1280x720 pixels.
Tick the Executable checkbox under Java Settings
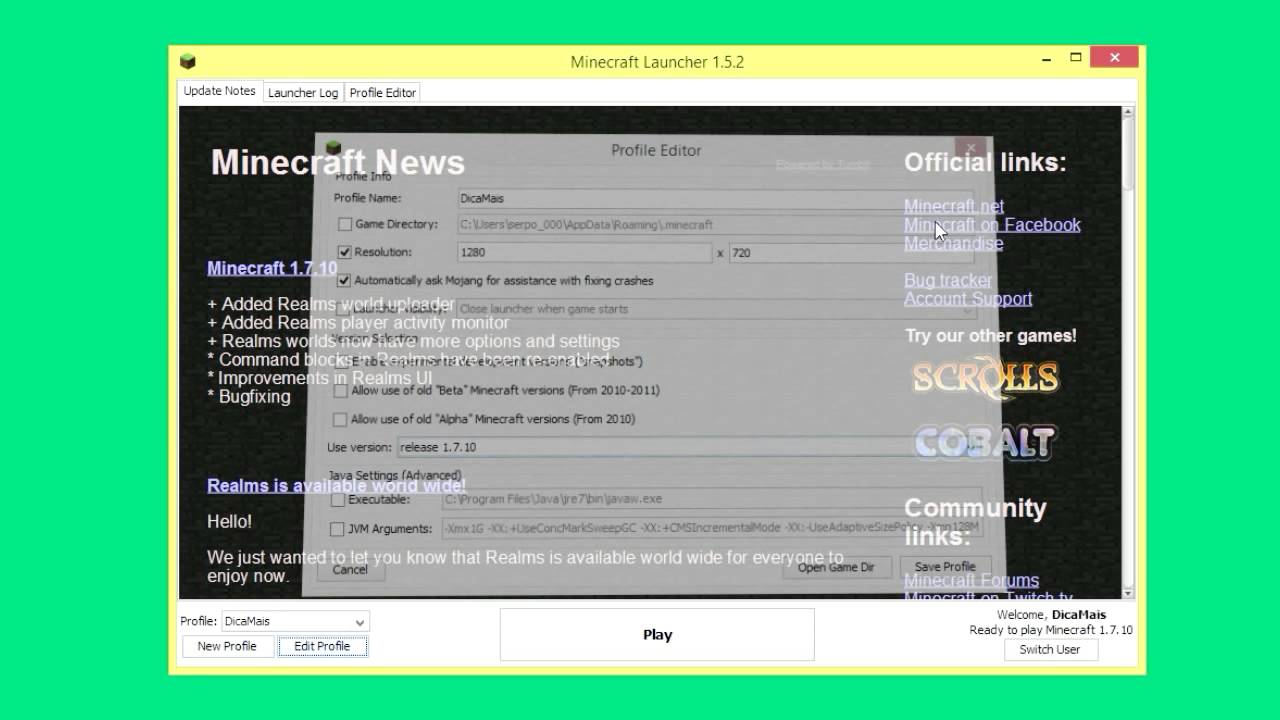point(338,499)
